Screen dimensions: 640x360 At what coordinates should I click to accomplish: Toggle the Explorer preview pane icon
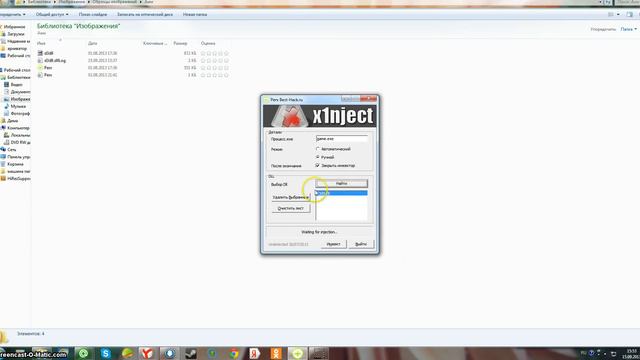[629, 14]
